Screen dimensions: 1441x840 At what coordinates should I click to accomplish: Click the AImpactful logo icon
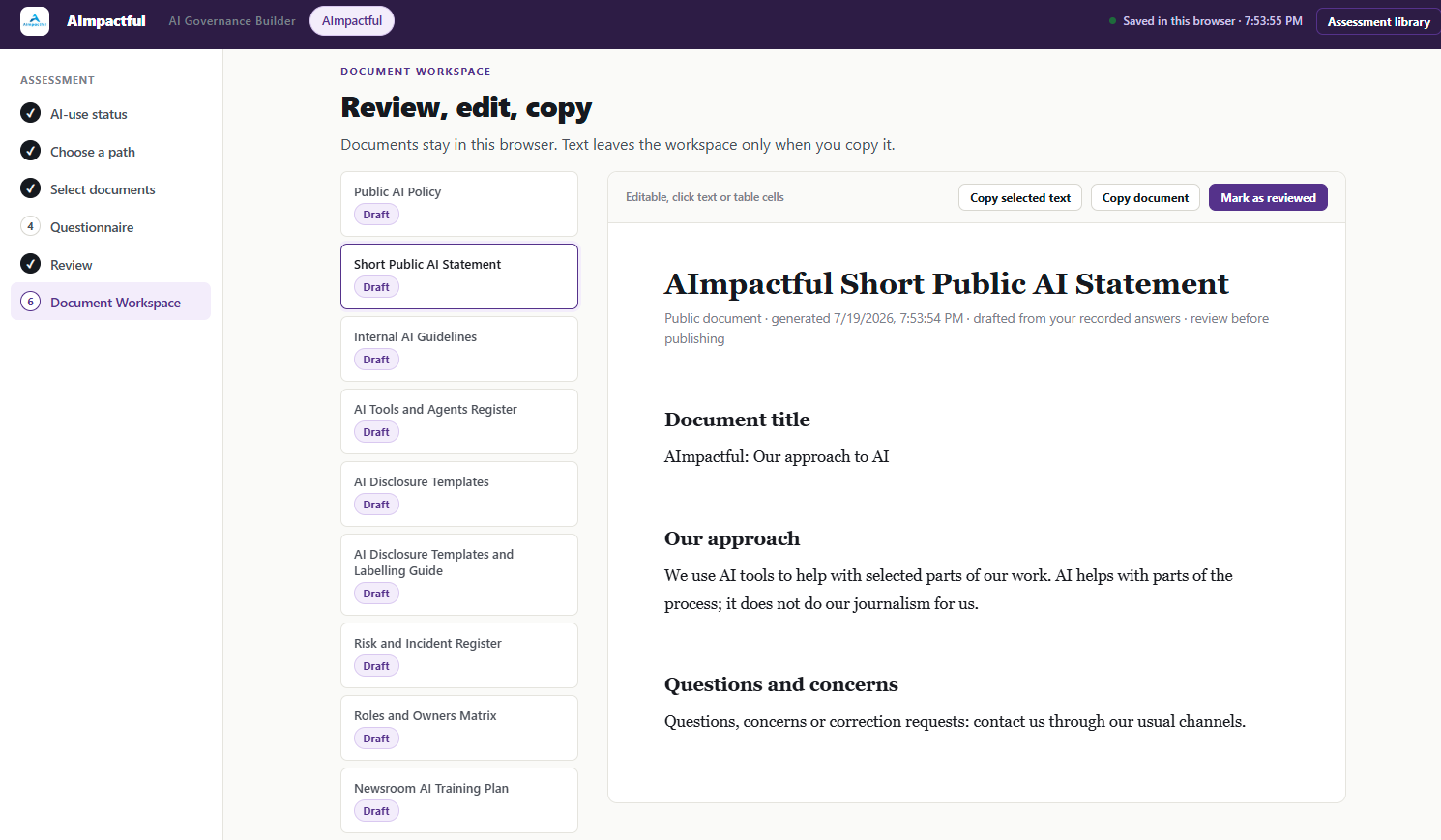point(35,21)
